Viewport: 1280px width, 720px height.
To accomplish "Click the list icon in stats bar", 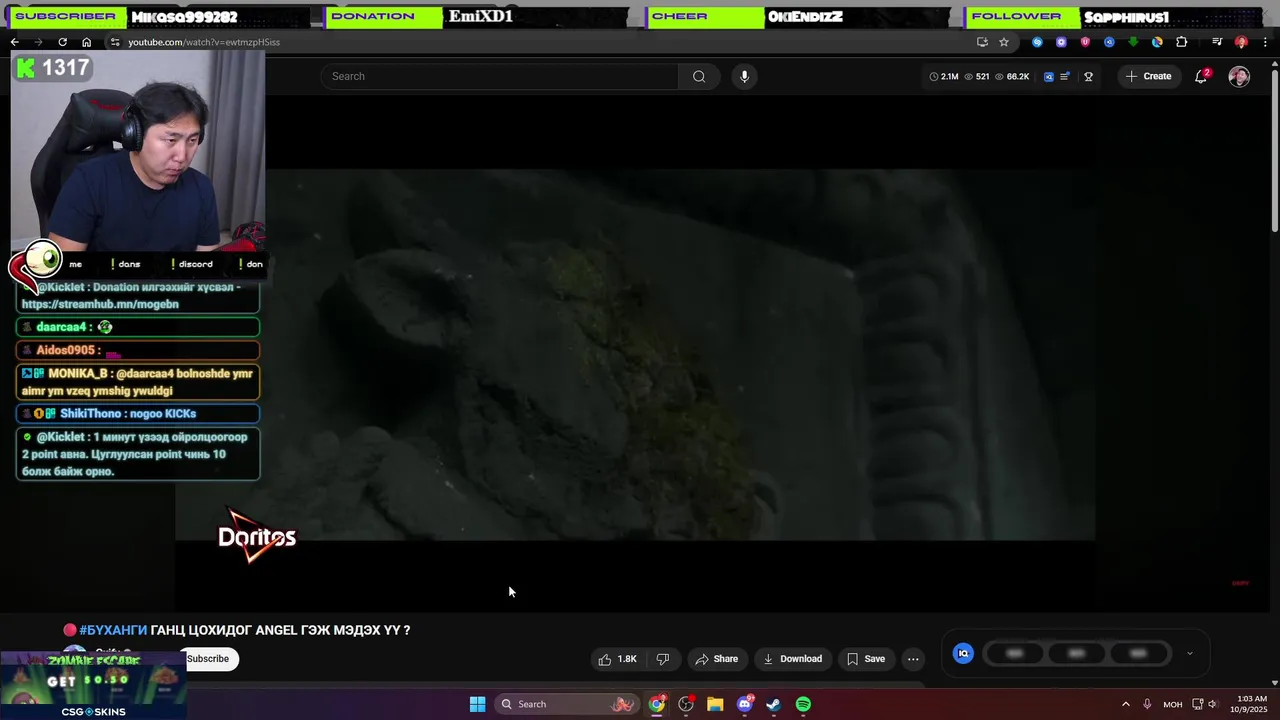I will pos(1065,76).
